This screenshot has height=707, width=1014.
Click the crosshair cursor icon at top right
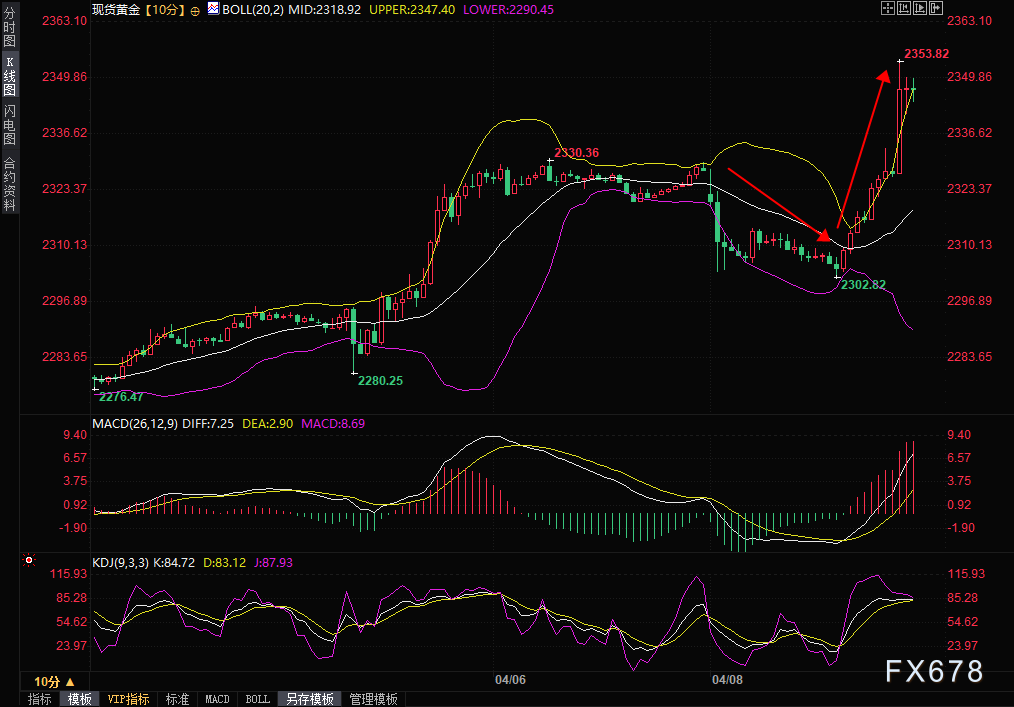coord(886,8)
